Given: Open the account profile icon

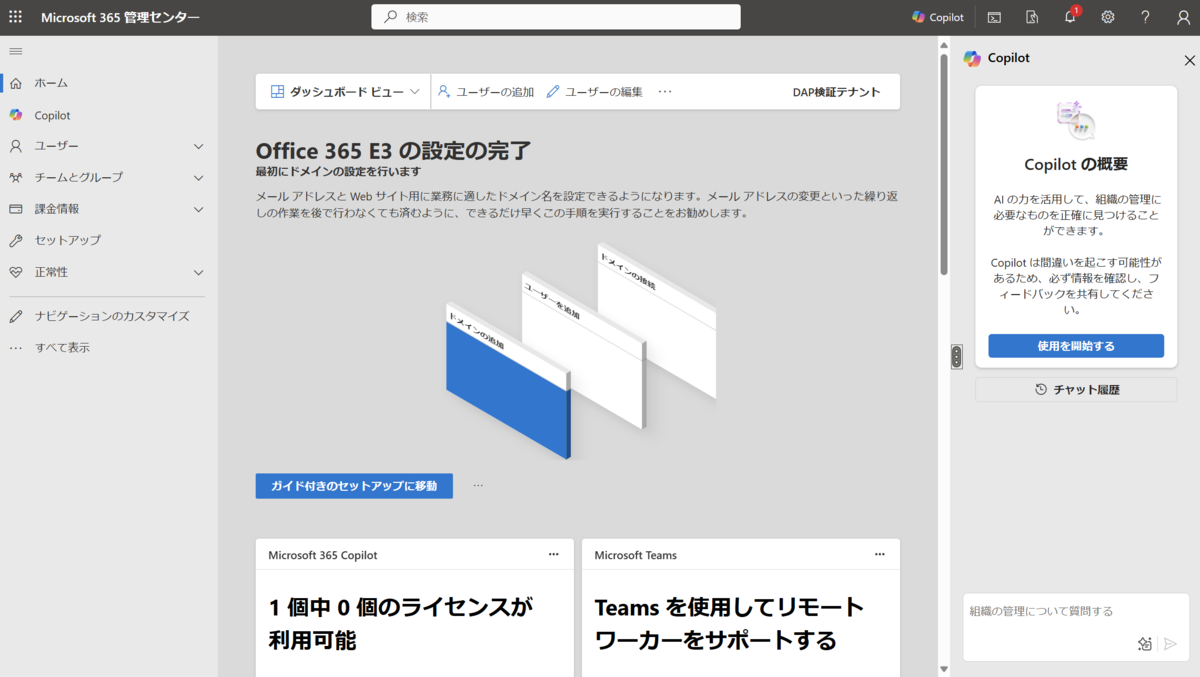Looking at the screenshot, I should (1183, 17).
